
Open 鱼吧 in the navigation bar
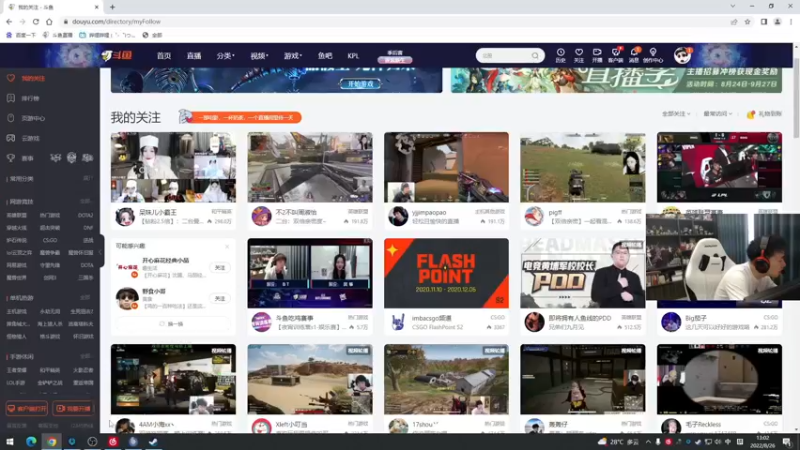325,56
